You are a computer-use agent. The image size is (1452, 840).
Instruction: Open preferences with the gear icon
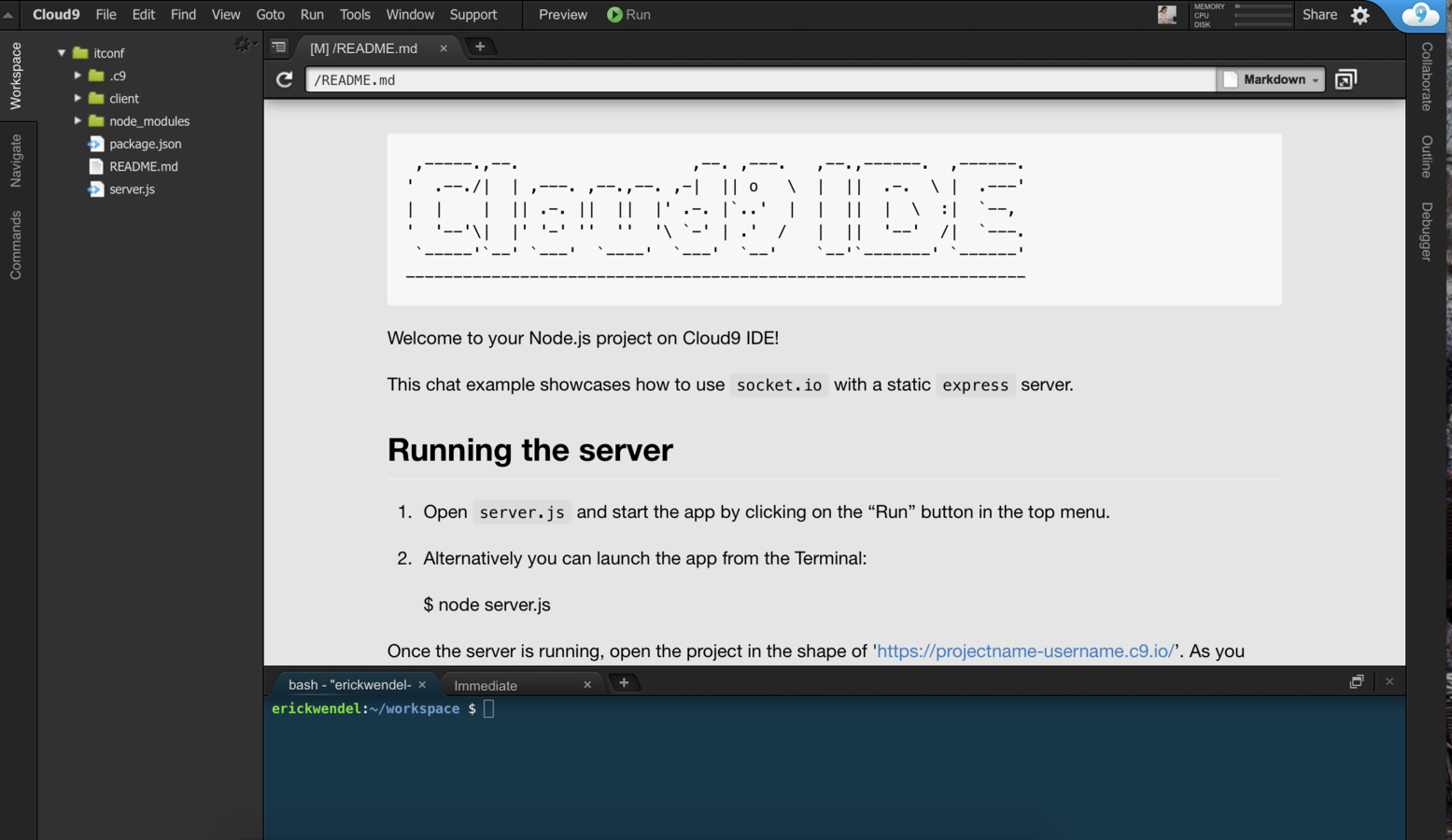[1360, 15]
